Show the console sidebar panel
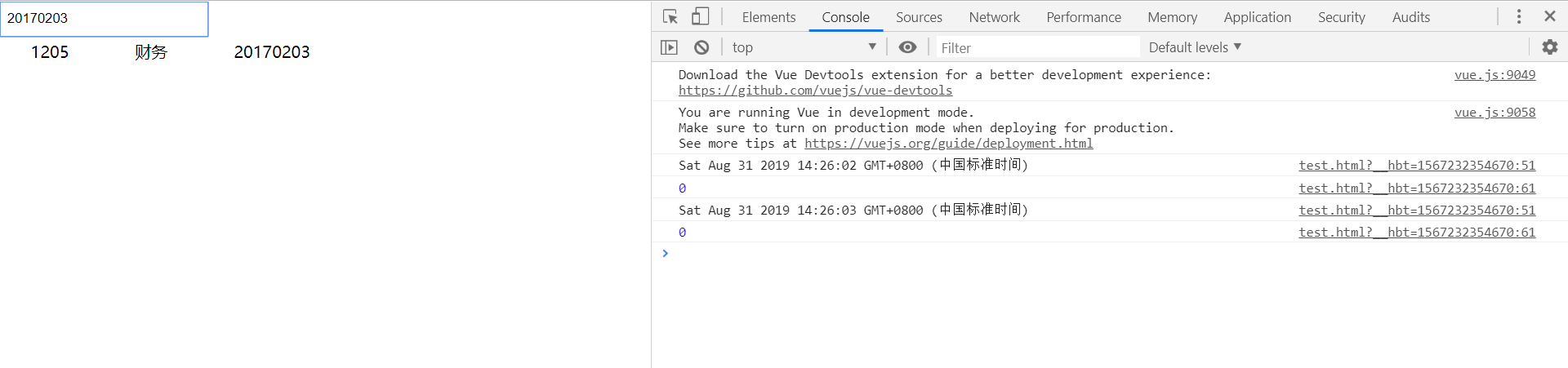 (x=669, y=47)
